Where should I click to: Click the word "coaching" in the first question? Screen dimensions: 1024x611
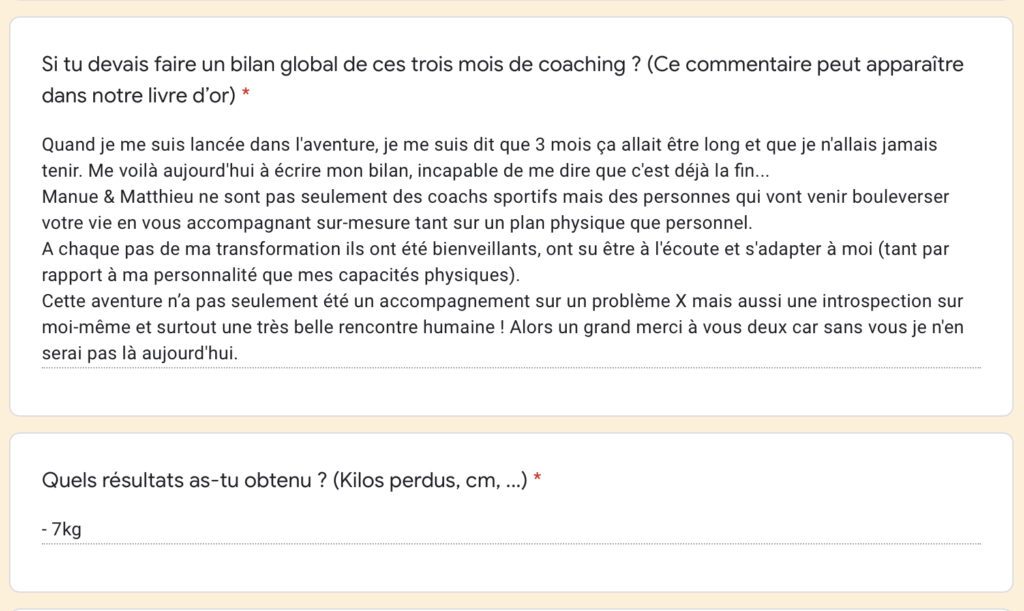(x=569, y=65)
